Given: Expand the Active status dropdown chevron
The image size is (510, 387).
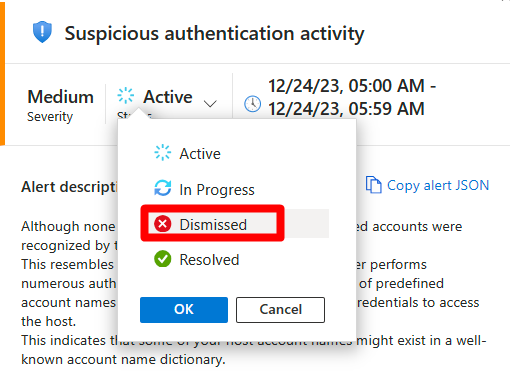Looking at the screenshot, I should tap(210, 104).
